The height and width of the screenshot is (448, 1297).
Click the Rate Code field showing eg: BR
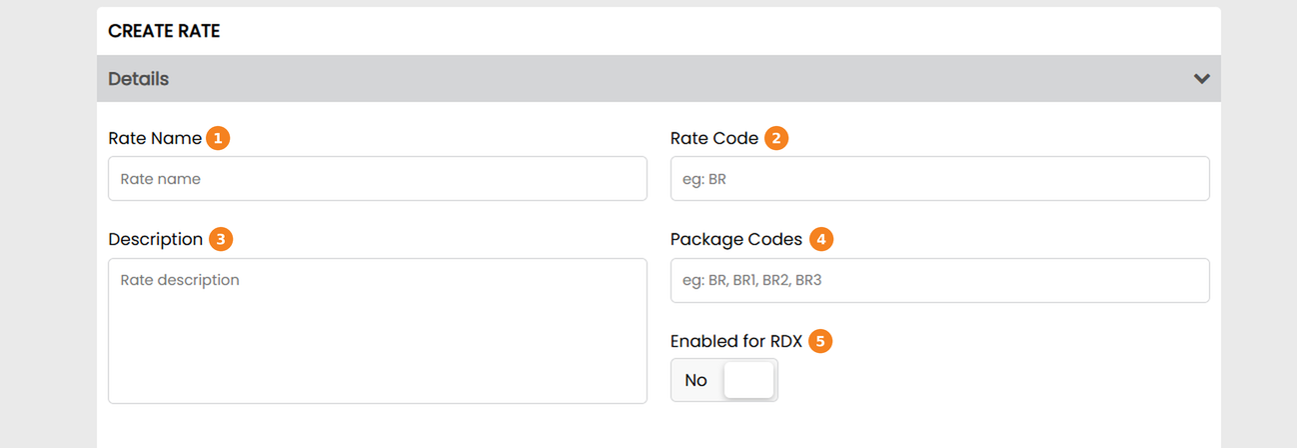coord(939,179)
